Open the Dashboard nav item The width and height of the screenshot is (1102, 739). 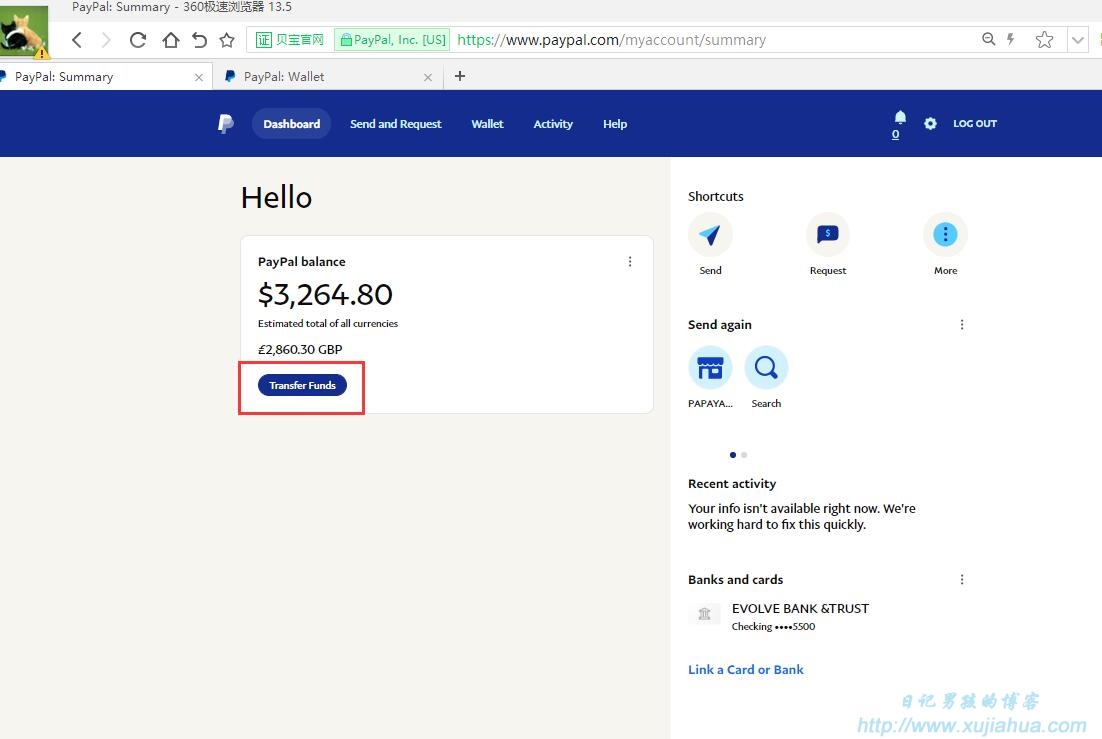(x=292, y=124)
